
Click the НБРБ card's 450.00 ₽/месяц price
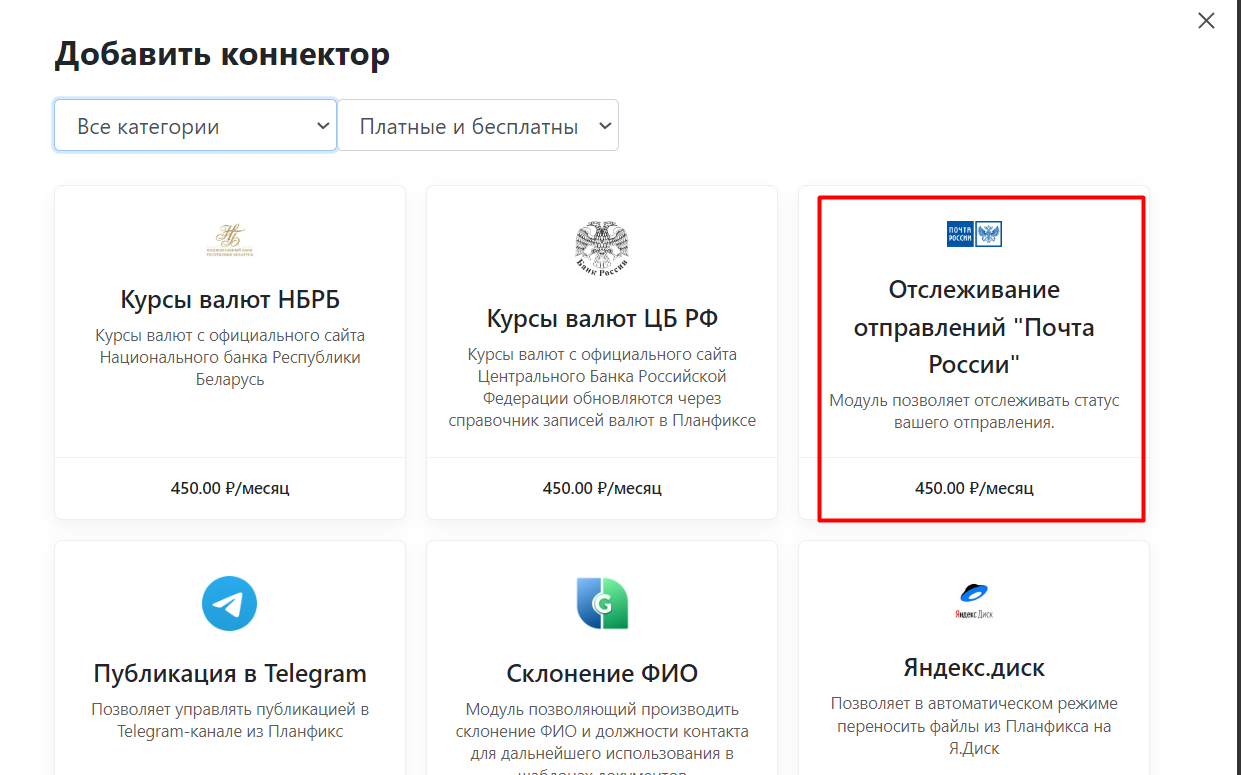click(230, 488)
